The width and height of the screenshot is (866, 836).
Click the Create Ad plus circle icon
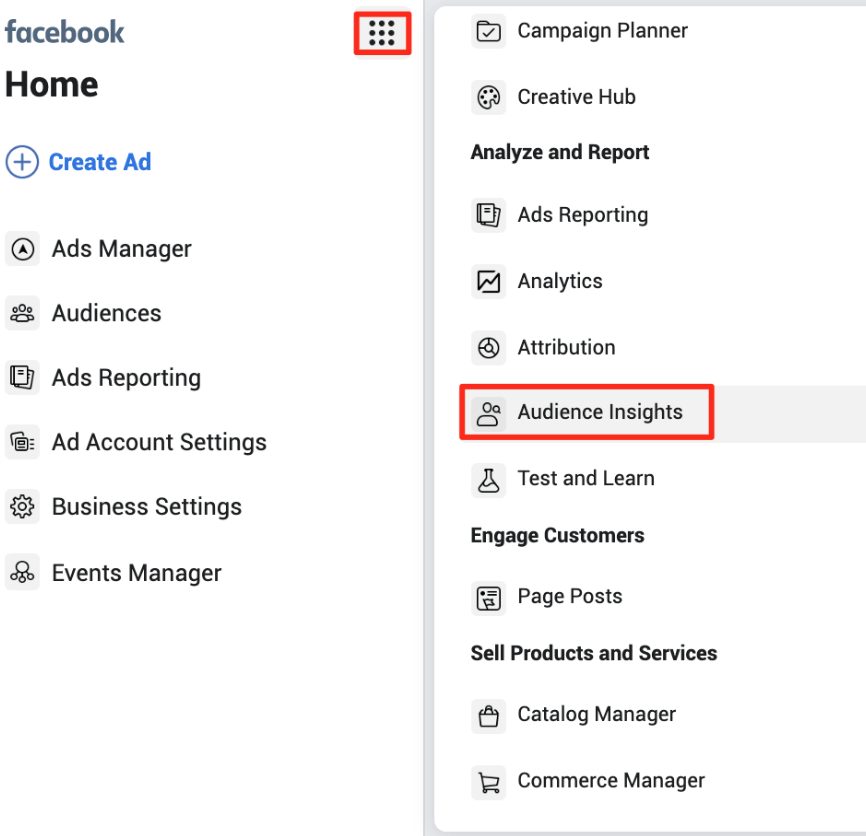tap(22, 162)
